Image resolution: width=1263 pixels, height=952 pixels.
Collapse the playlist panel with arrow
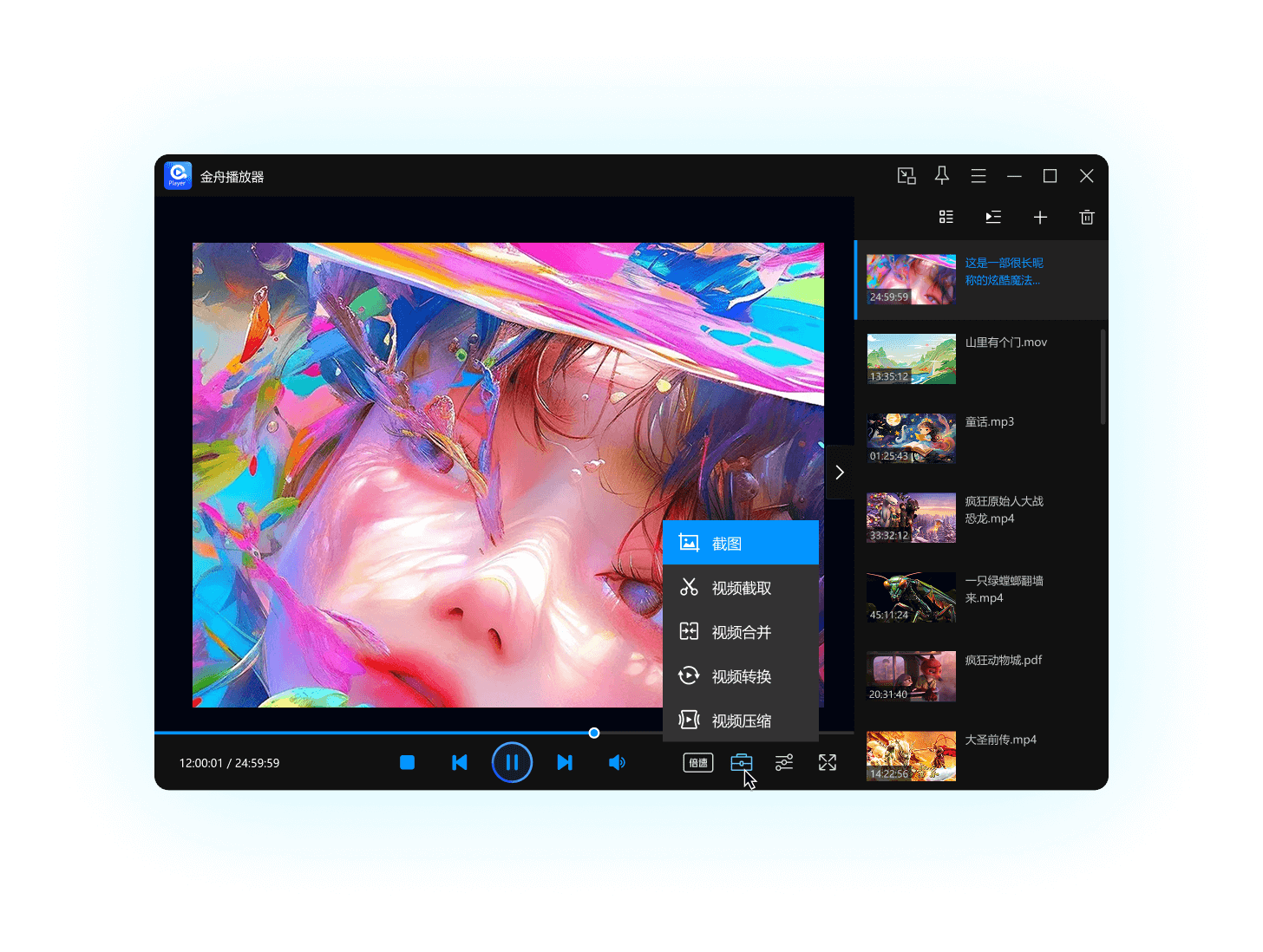click(x=839, y=473)
